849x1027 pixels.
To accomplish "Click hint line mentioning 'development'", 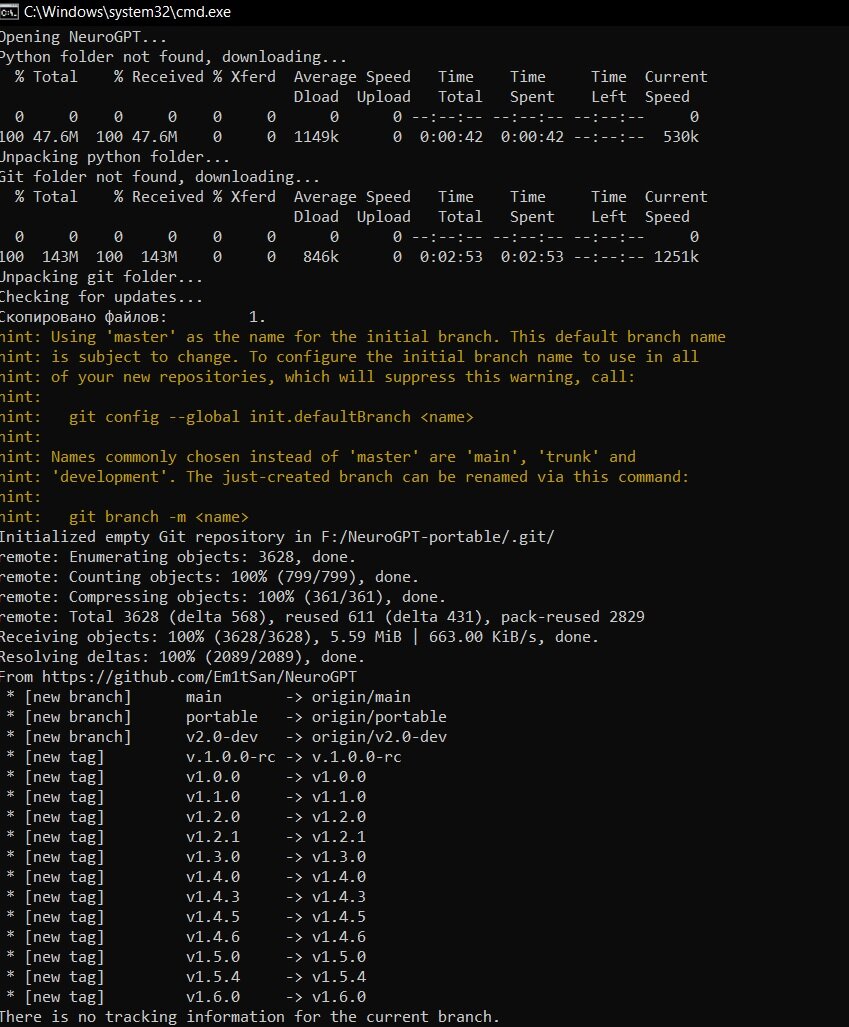I will 345,477.
